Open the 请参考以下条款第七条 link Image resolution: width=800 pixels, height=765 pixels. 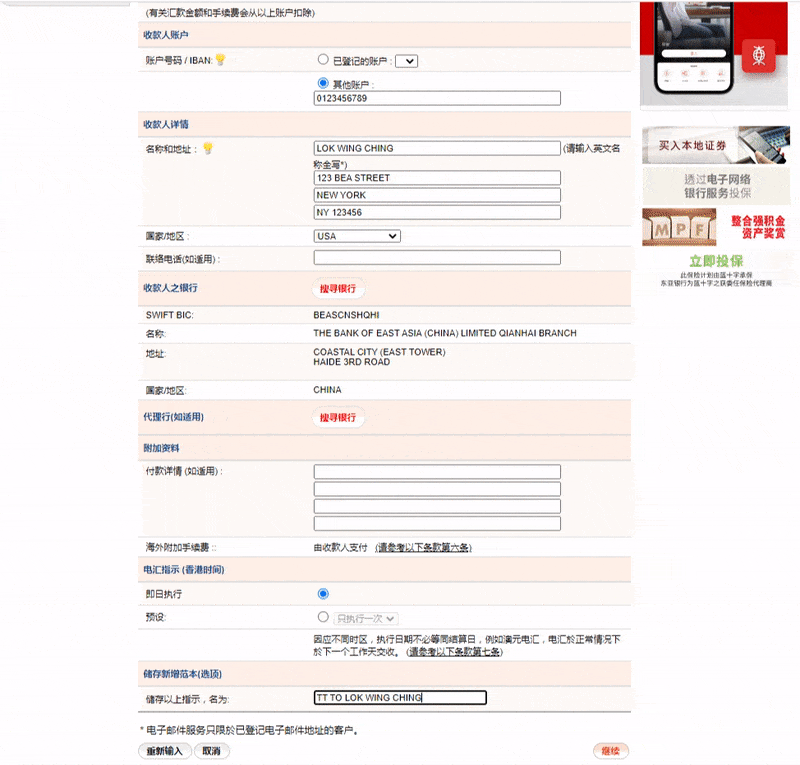[x=455, y=652]
